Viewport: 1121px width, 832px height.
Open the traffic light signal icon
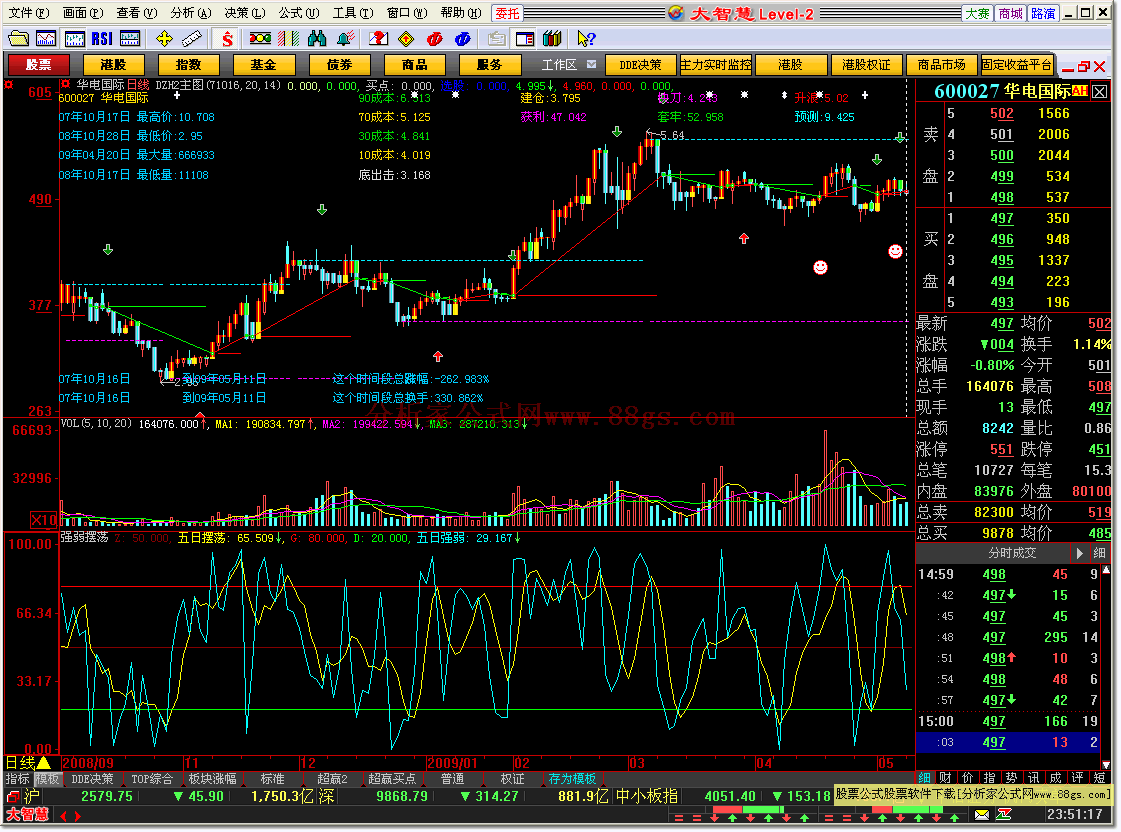coord(260,39)
